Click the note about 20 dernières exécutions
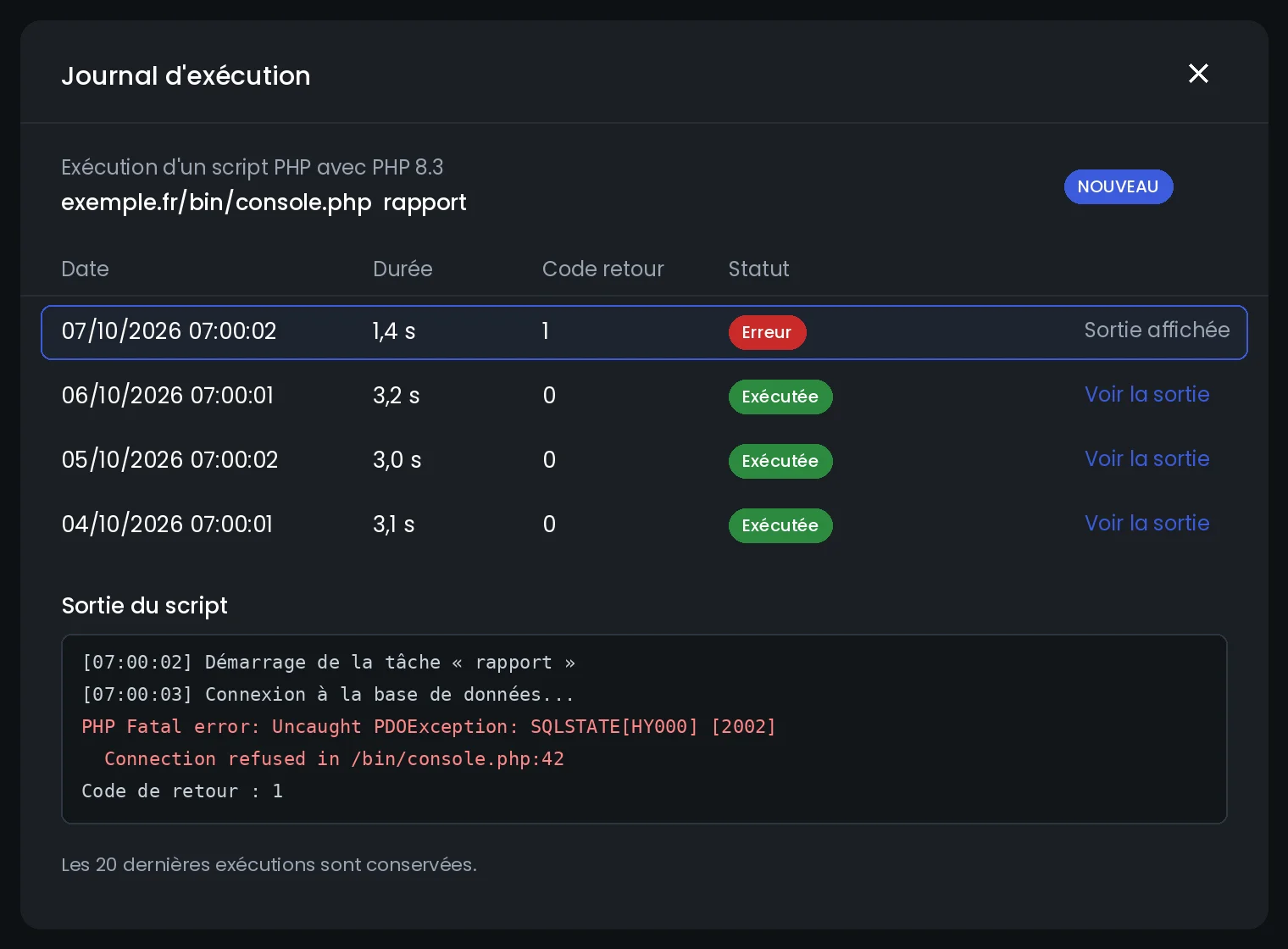1288x949 pixels. click(269, 865)
